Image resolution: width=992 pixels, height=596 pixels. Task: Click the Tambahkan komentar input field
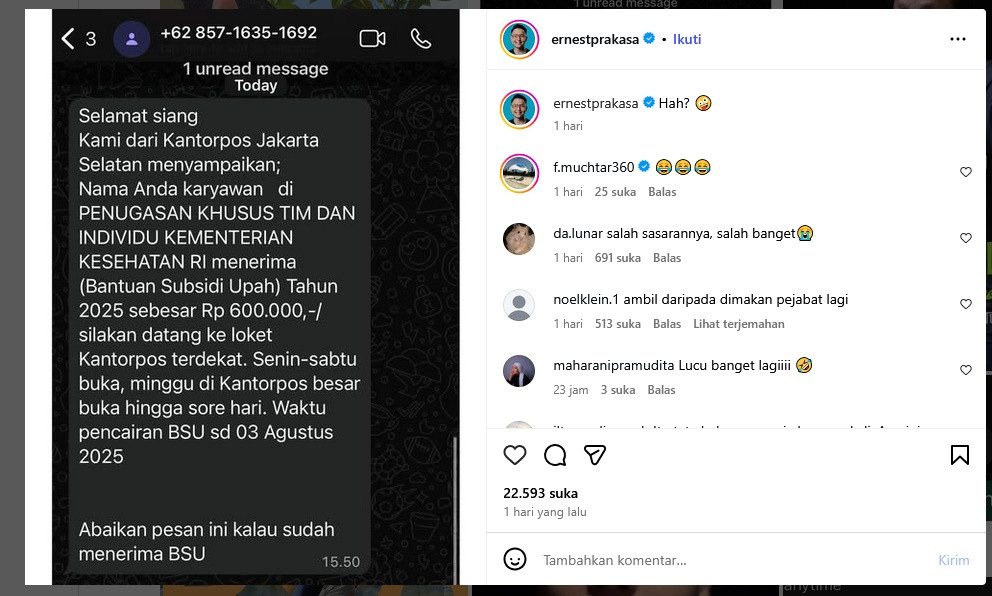734,560
